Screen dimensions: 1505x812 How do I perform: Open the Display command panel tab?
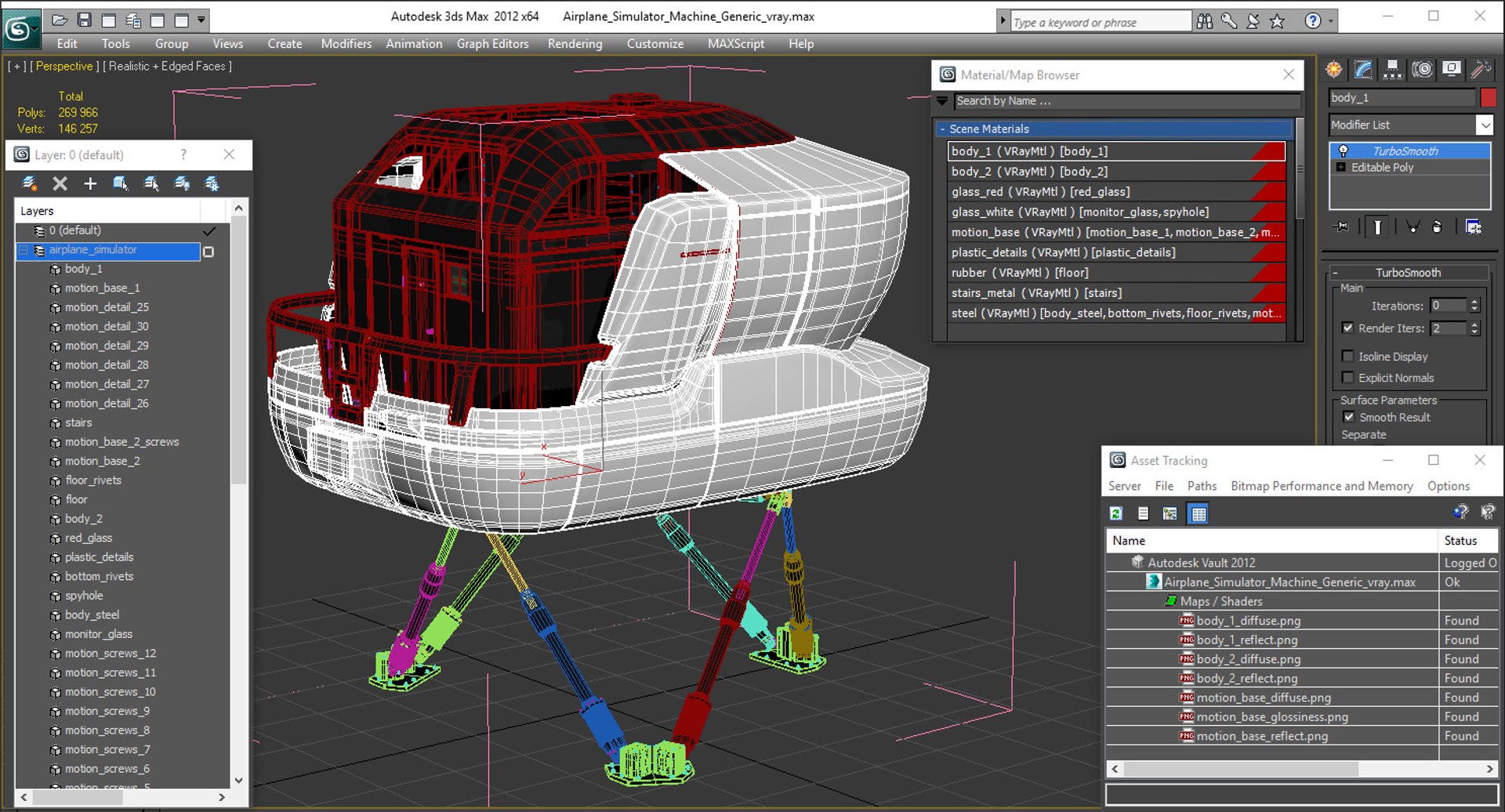(1451, 70)
